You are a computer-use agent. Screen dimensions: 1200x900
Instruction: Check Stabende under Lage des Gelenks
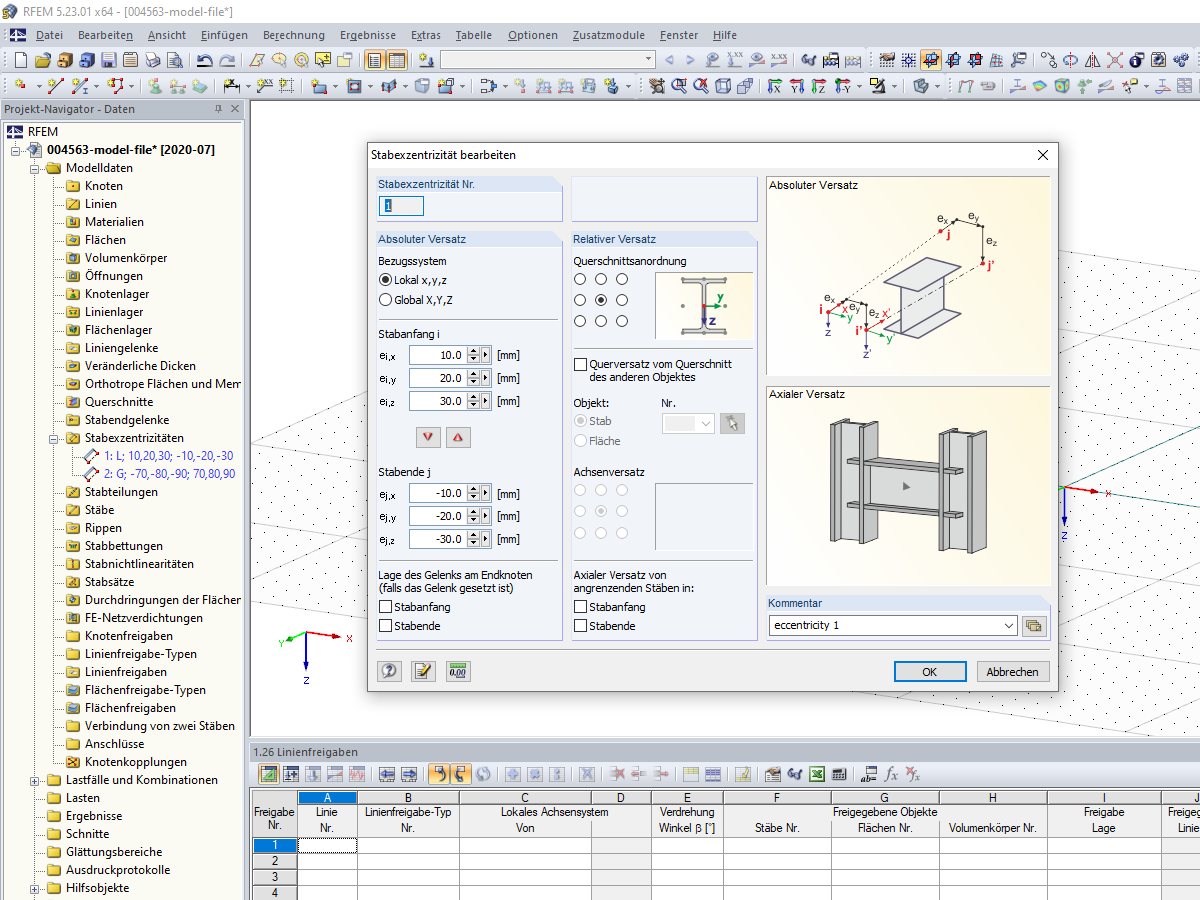tap(386, 626)
